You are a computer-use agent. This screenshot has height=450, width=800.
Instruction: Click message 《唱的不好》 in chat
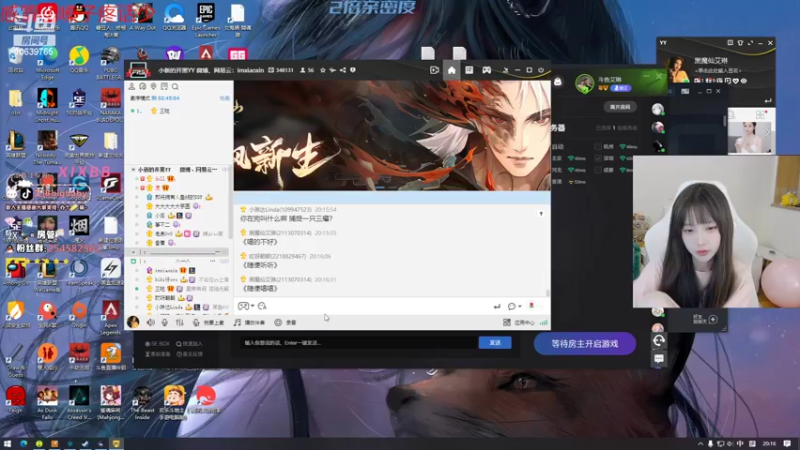click(260, 242)
